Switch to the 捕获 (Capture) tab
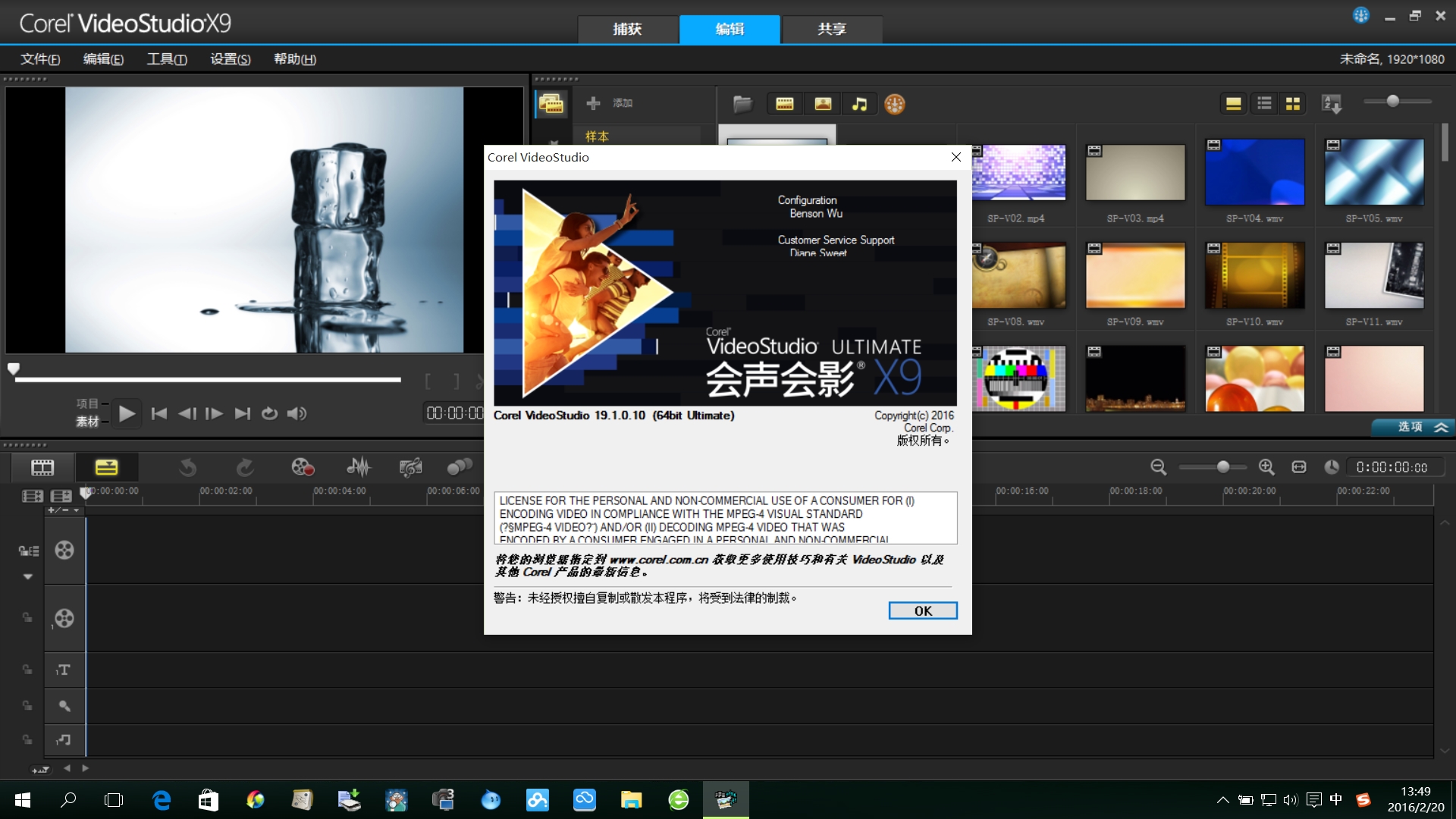This screenshot has height=819, width=1456. click(x=627, y=29)
